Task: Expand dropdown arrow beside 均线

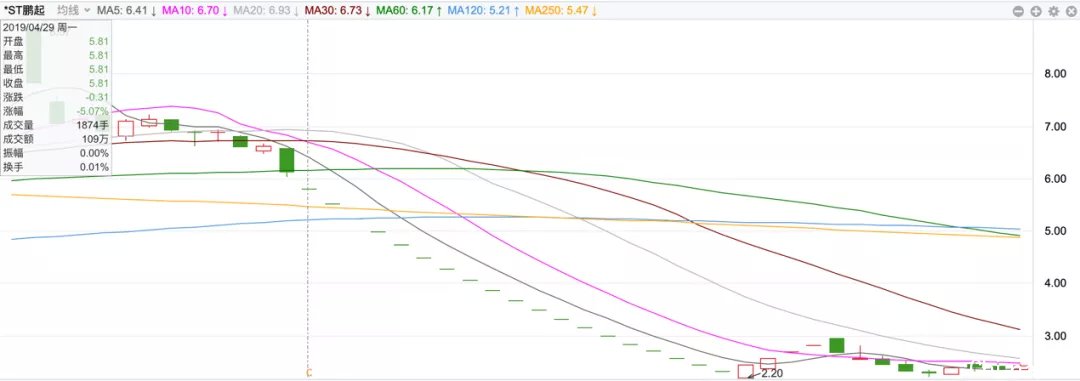Action: (87, 11)
